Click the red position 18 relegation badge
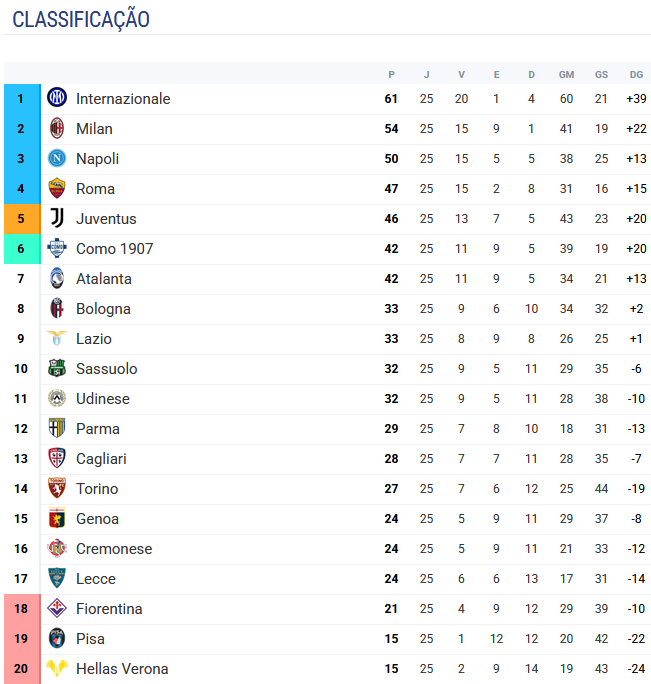 [x=20, y=609]
